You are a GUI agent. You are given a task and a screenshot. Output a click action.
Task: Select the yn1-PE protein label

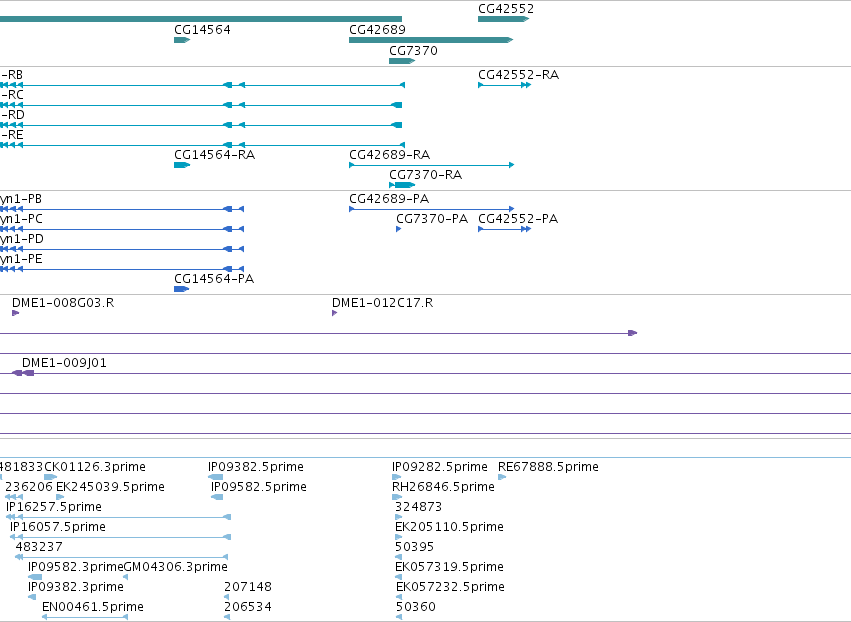tap(21, 259)
